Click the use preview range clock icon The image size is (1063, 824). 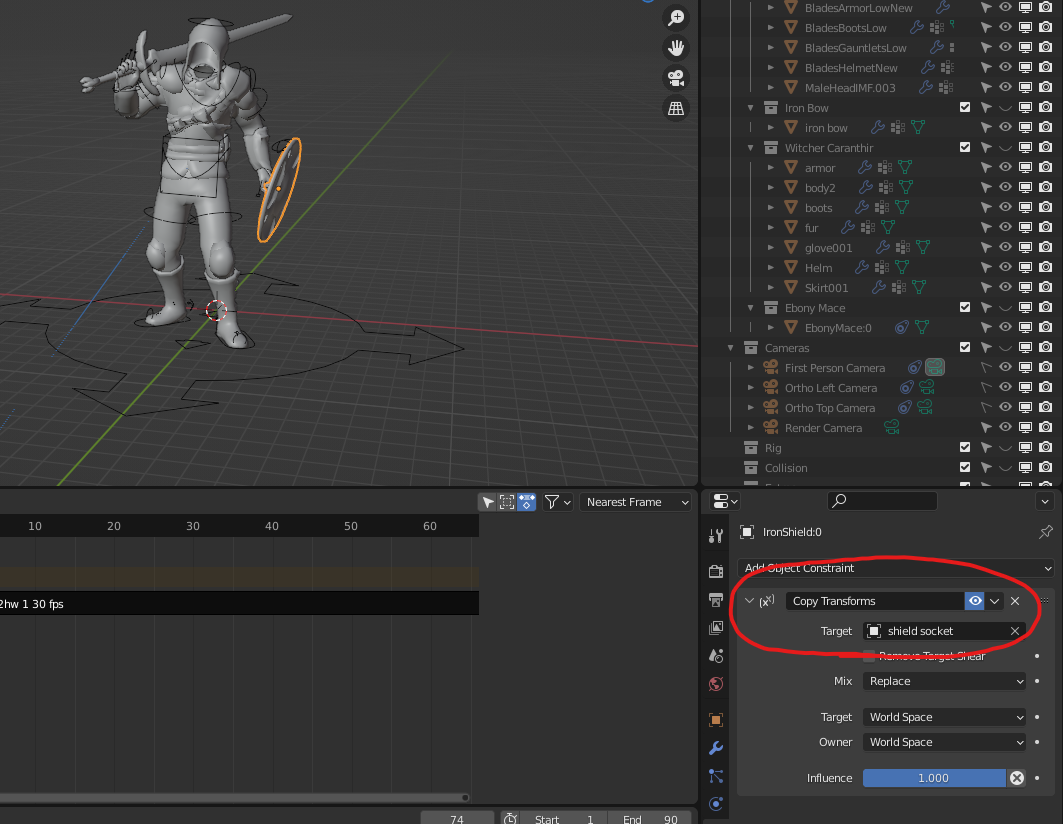[x=510, y=819]
